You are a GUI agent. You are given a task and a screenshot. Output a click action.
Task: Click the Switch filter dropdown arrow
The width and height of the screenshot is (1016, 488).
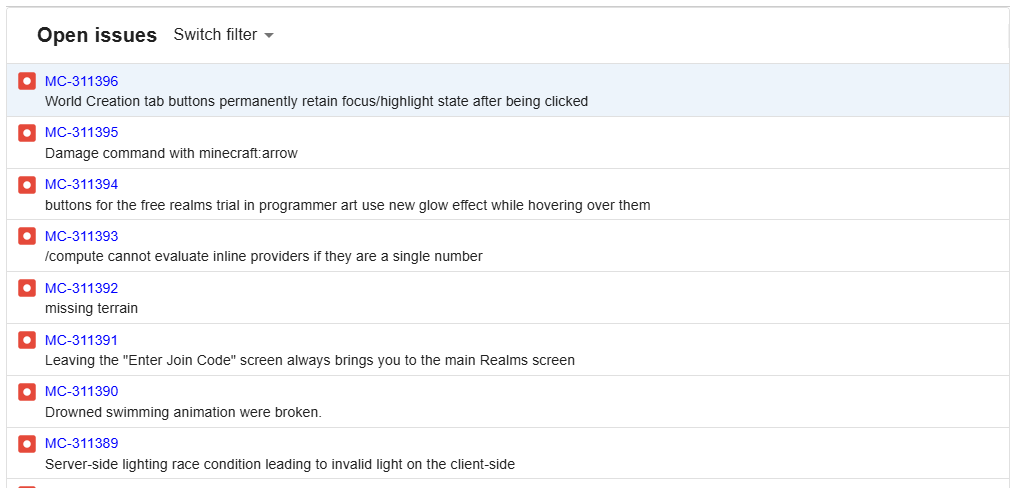[269, 36]
